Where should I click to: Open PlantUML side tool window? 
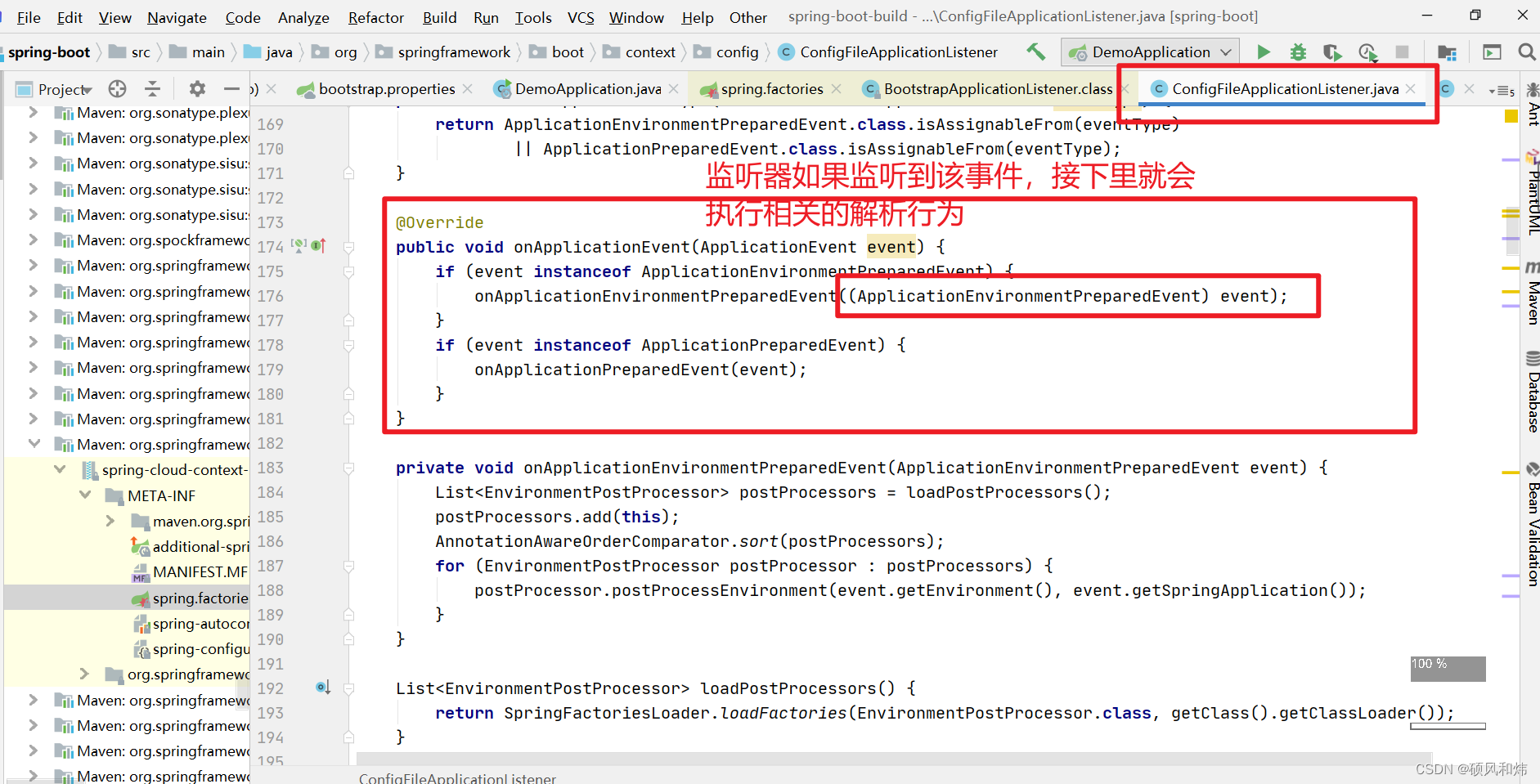[x=1533, y=193]
